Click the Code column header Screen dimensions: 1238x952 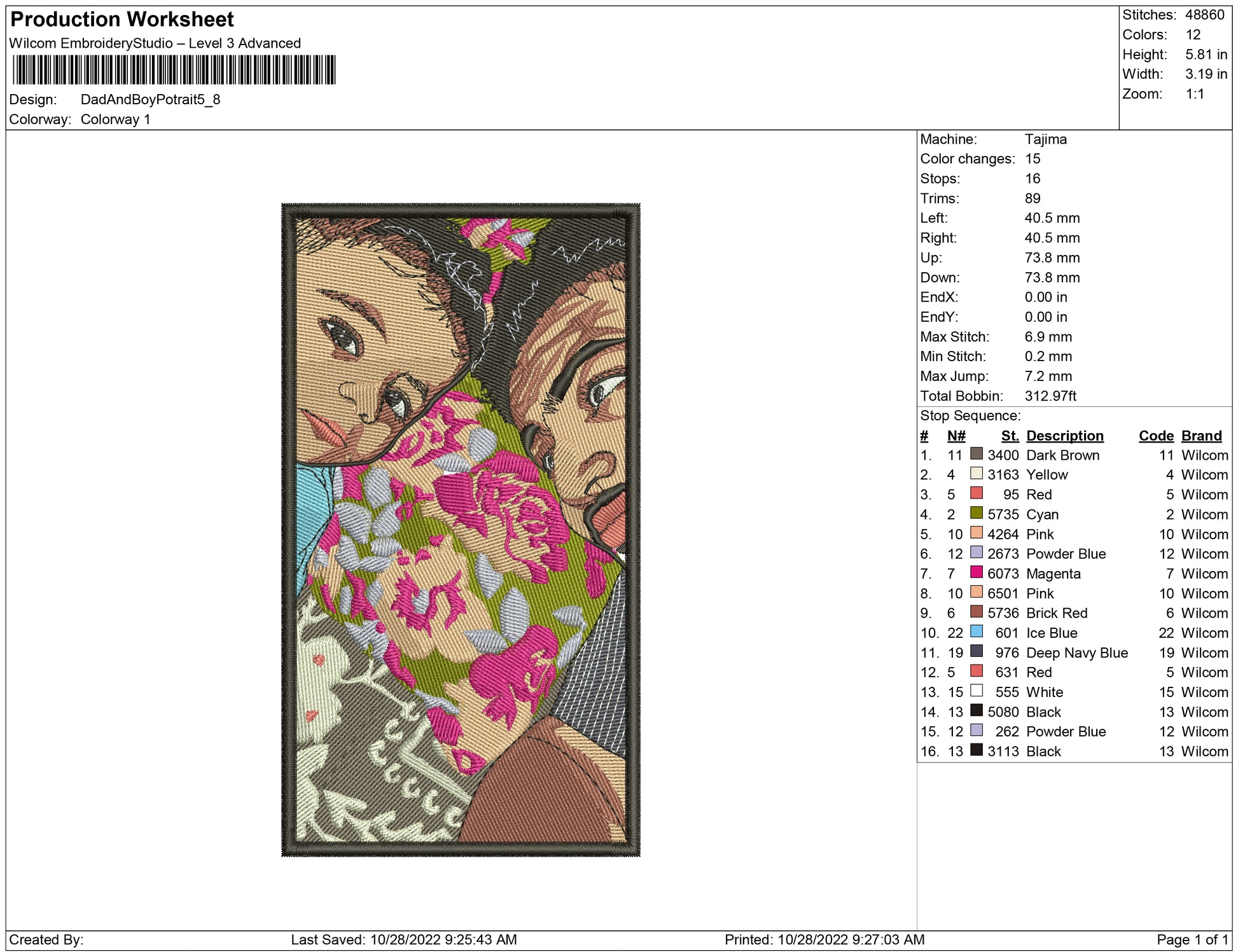(x=1155, y=436)
